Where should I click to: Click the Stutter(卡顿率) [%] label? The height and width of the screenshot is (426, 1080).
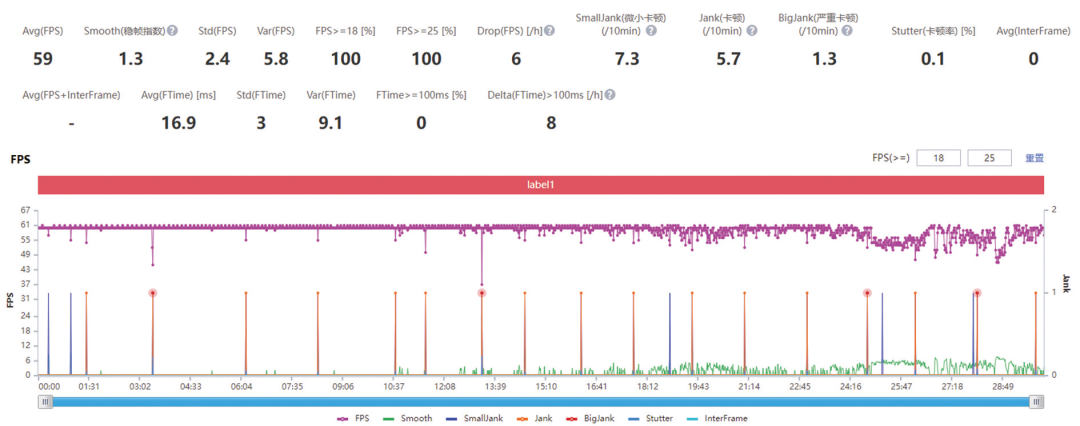pyautogui.click(x=933, y=31)
